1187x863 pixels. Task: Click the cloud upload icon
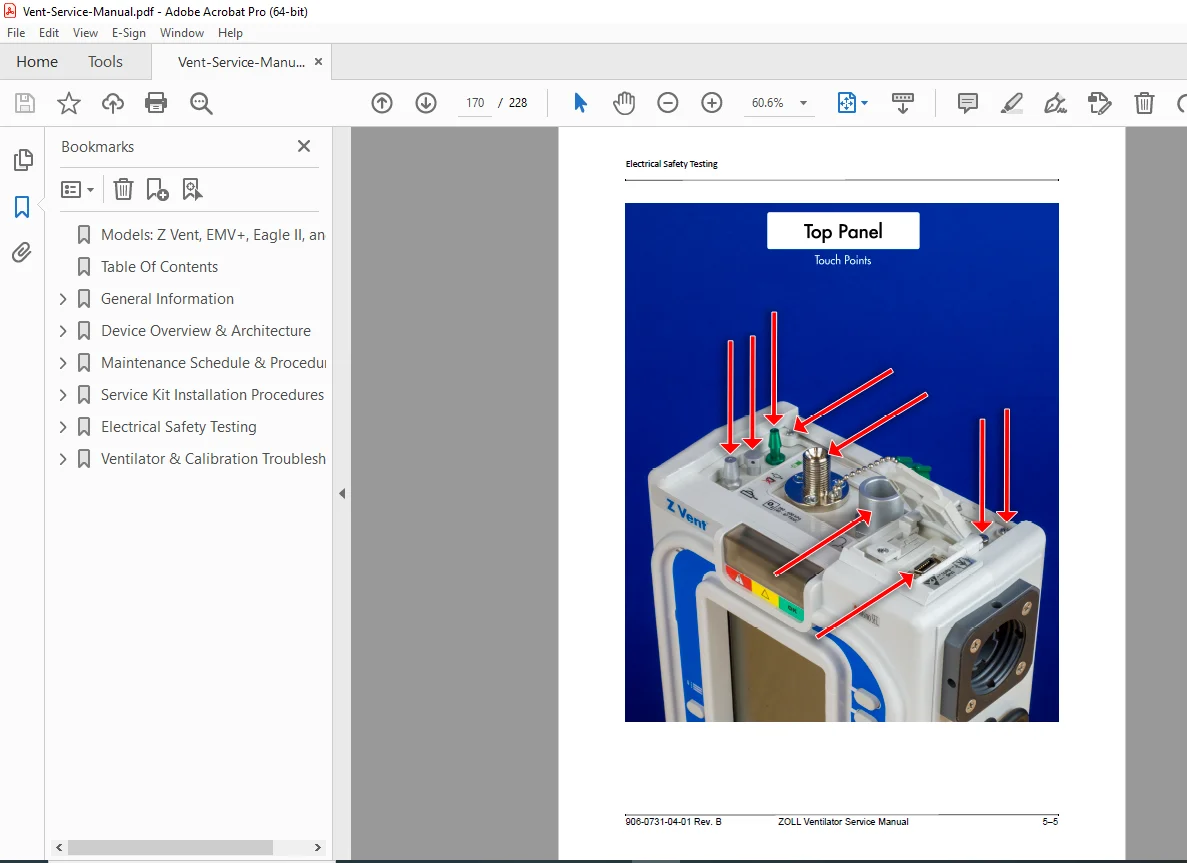(x=113, y=103)
